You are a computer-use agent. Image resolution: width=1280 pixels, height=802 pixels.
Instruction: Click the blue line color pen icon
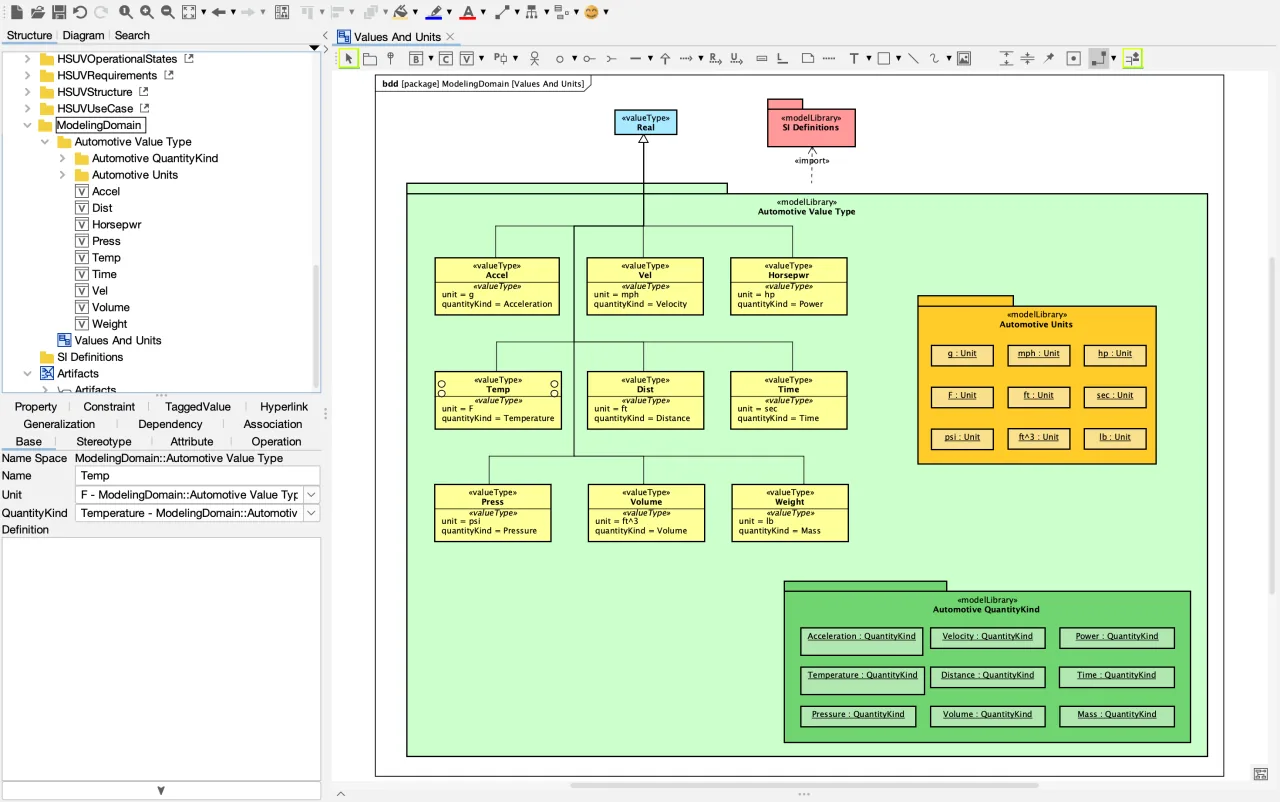point(434,12)
